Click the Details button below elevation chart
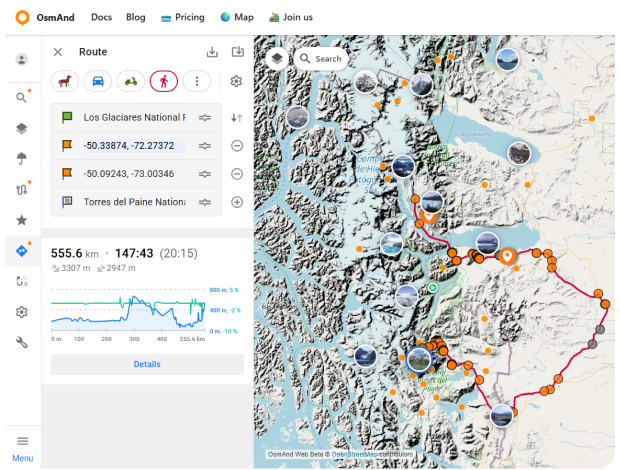This screenshot has width=620, height=470. pyautogui.click(x=147, y=364)
